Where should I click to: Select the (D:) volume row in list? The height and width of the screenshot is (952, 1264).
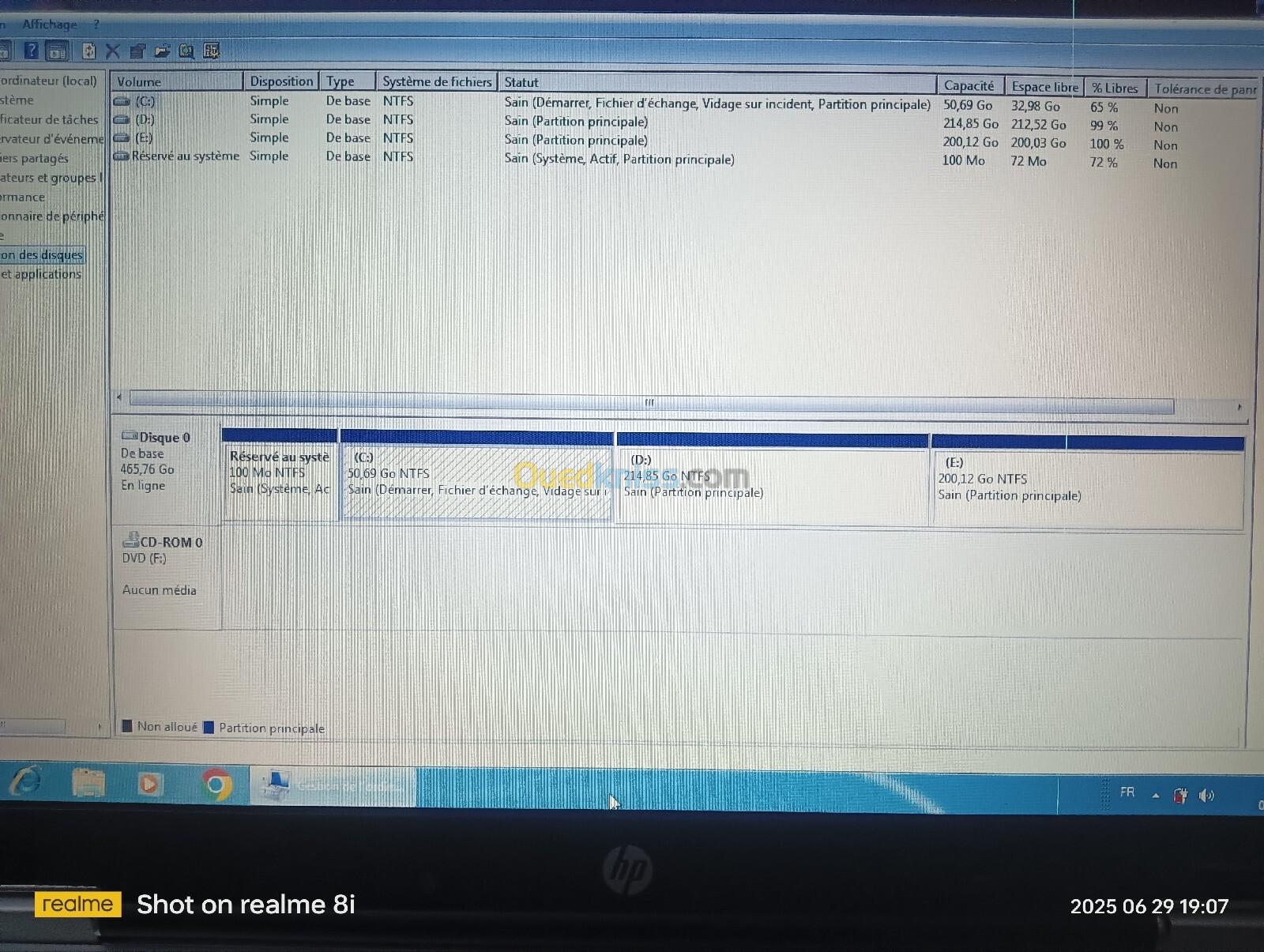(145, 120)
